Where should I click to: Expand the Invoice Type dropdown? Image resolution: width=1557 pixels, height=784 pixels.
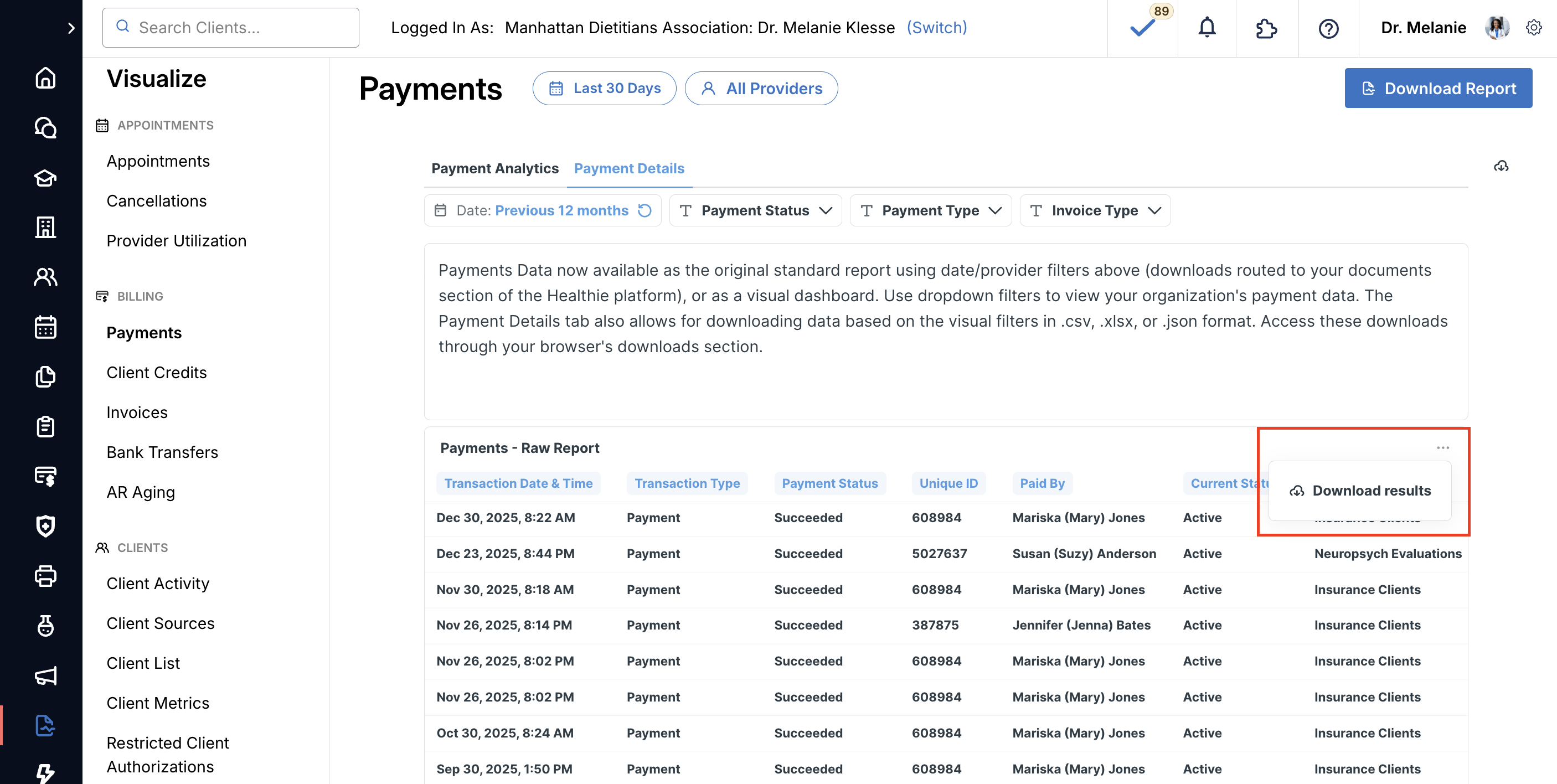tap(1095, 210)
